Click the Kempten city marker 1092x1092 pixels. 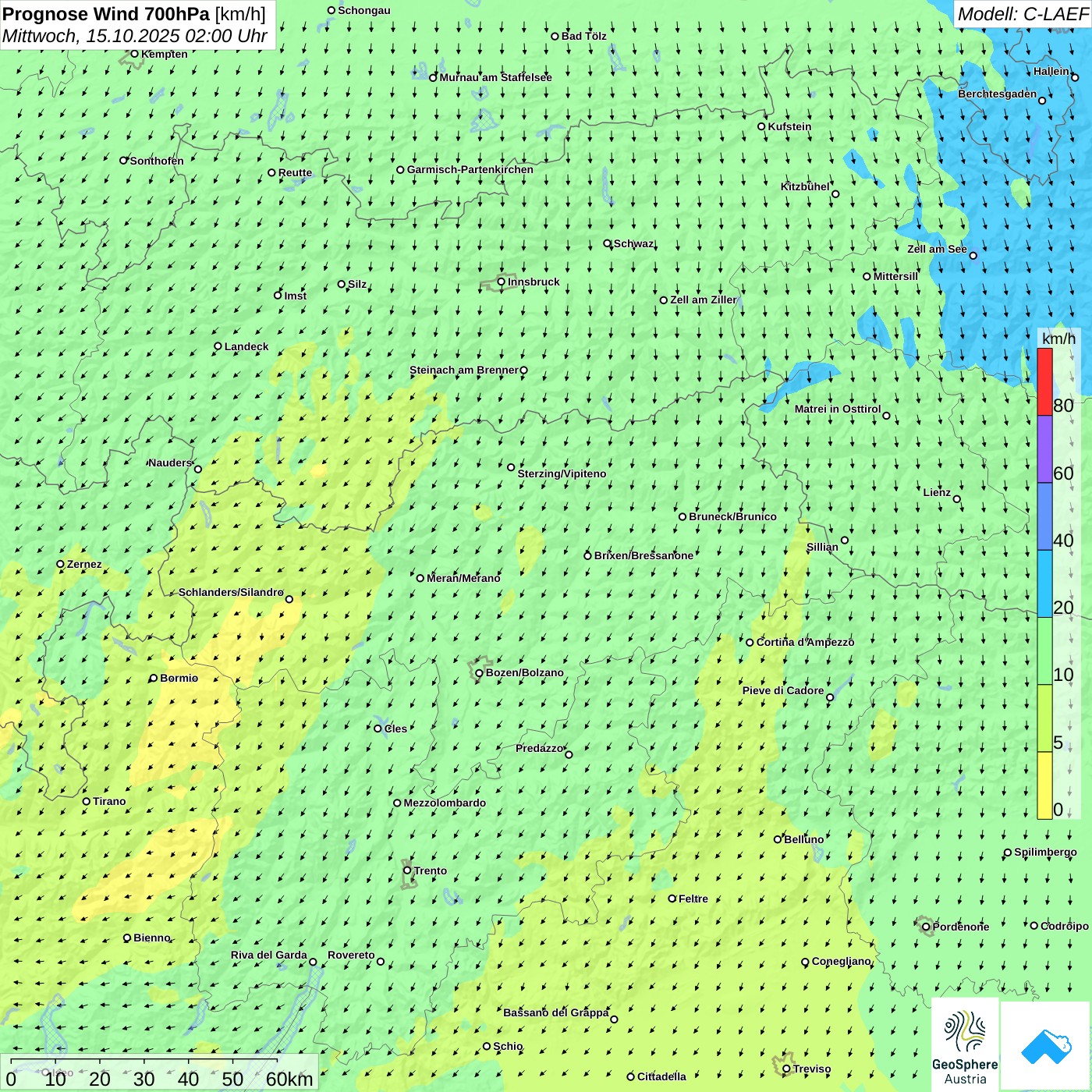[x=134, y=54]
